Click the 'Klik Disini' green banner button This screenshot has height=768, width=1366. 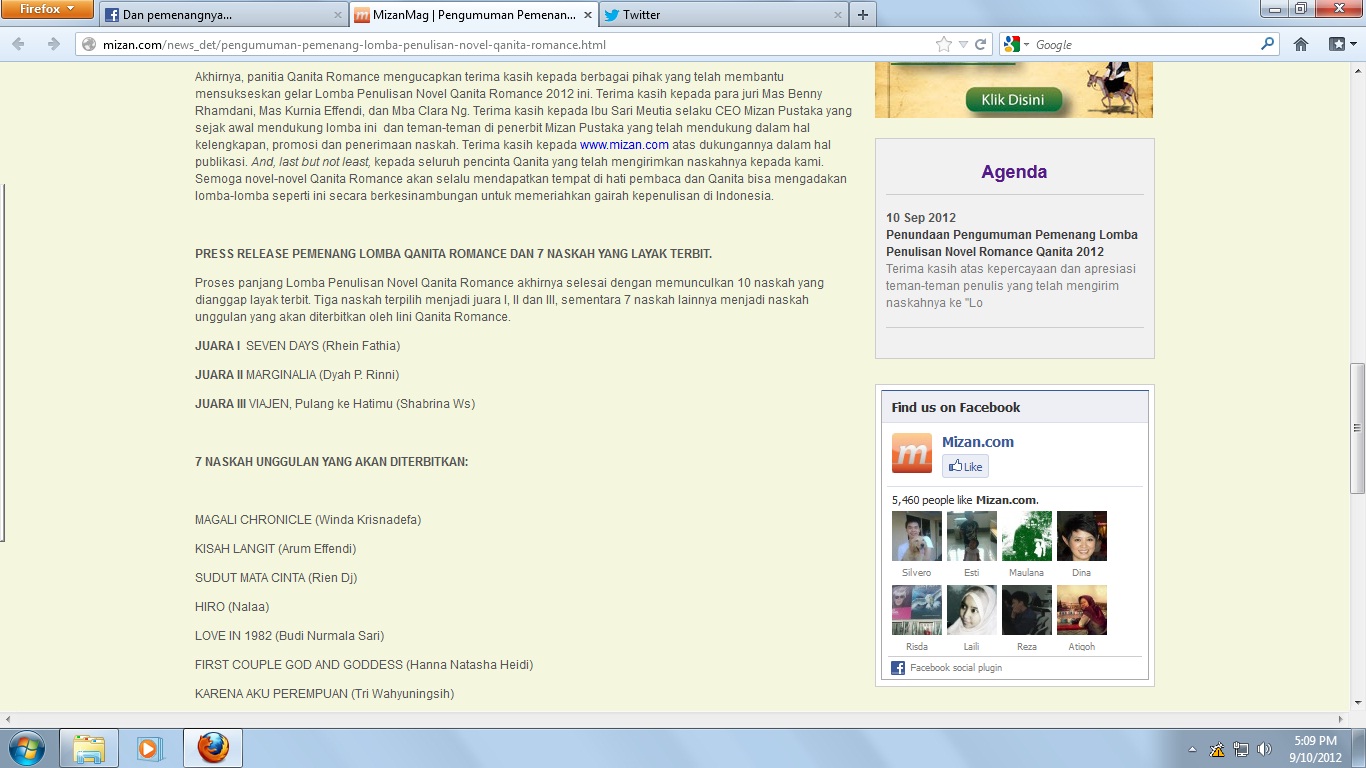point(1013,100)
